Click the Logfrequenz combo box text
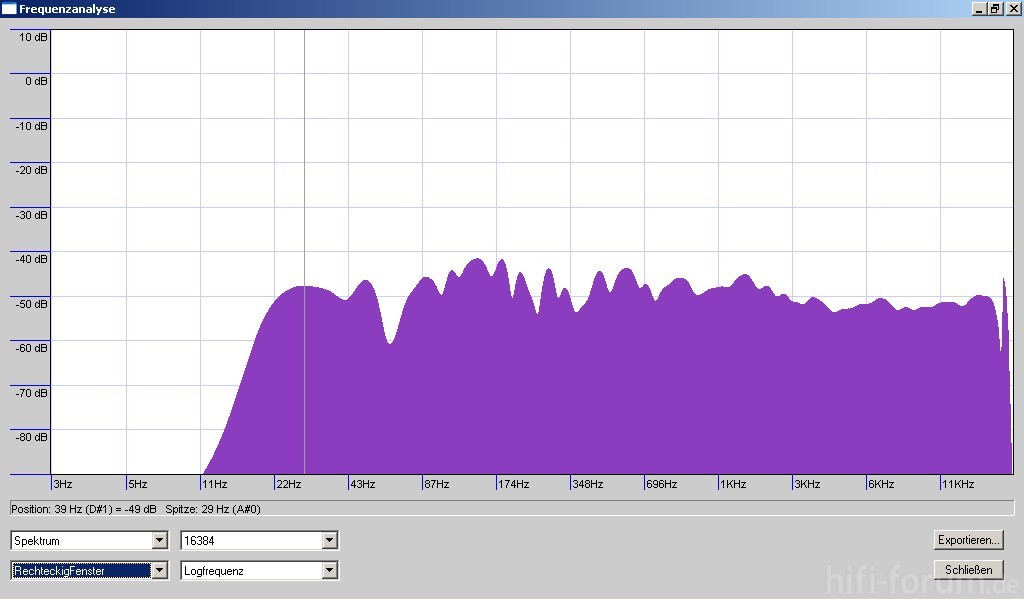 pos(252,571)
